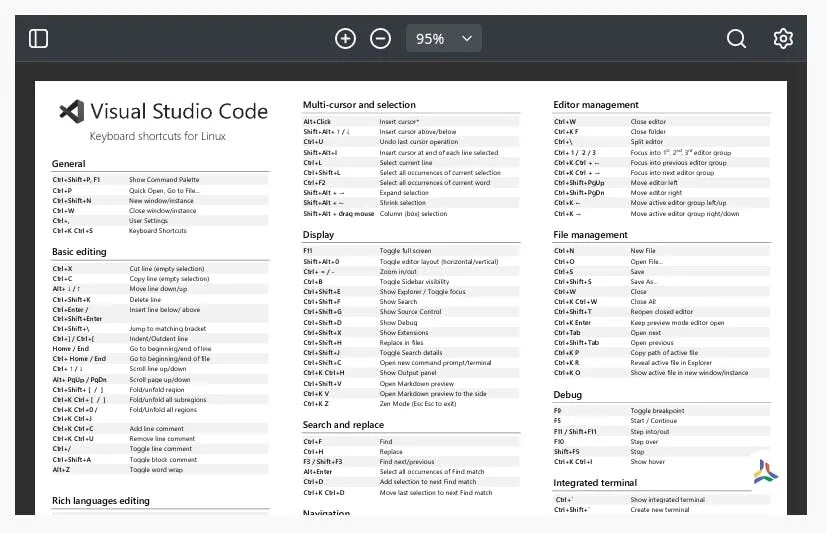Select the "File management" heading
This screenshot has width=826, height=533.
[591, 235]
